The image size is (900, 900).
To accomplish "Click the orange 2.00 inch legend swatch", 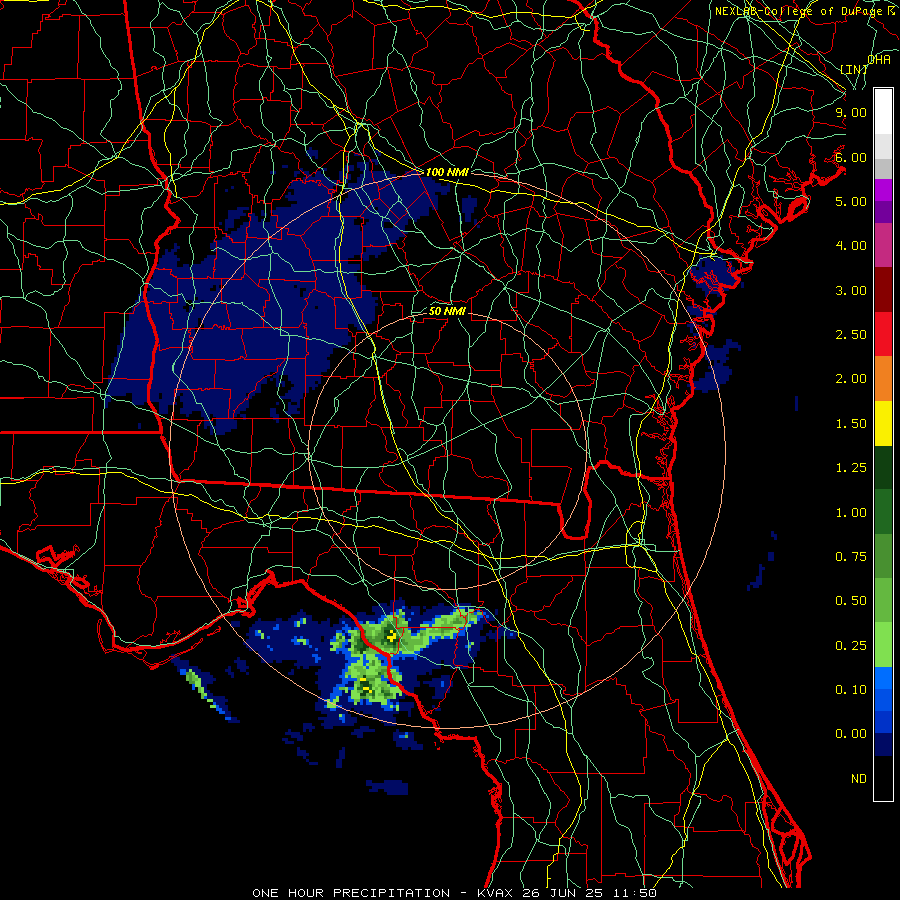I will click(883, 378).
